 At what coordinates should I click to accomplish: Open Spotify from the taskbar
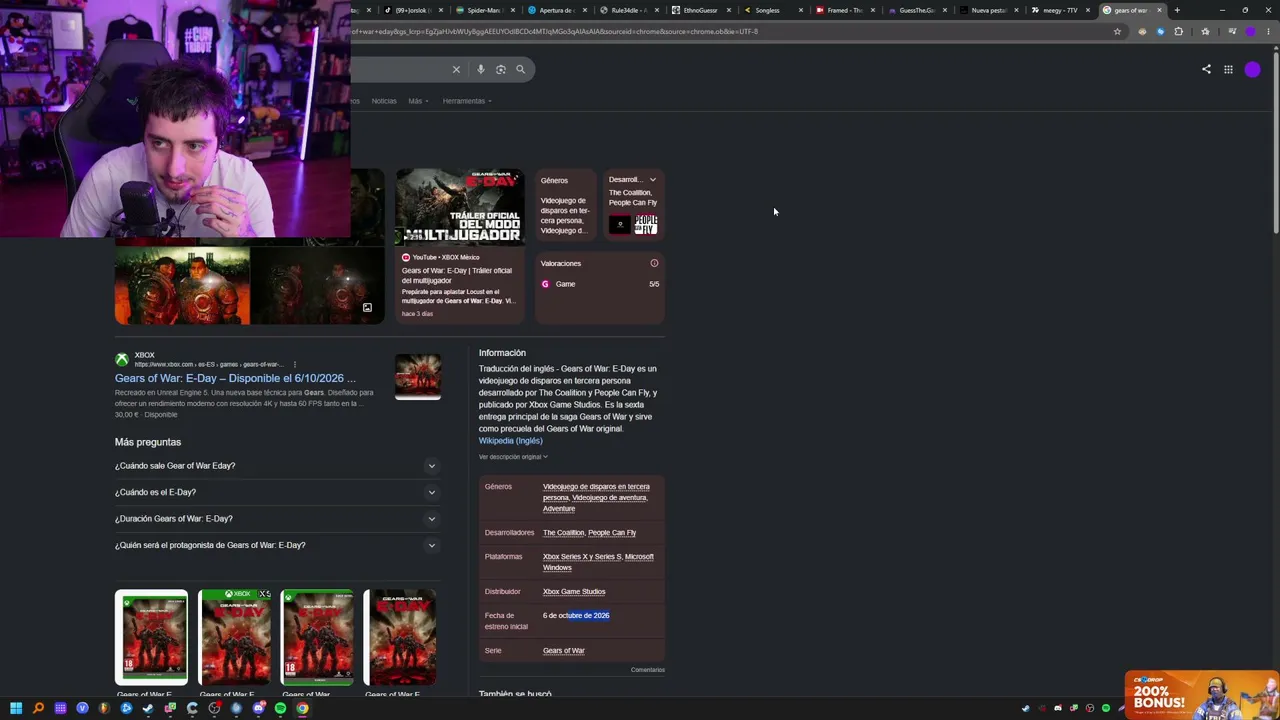[x=280, y=708]
